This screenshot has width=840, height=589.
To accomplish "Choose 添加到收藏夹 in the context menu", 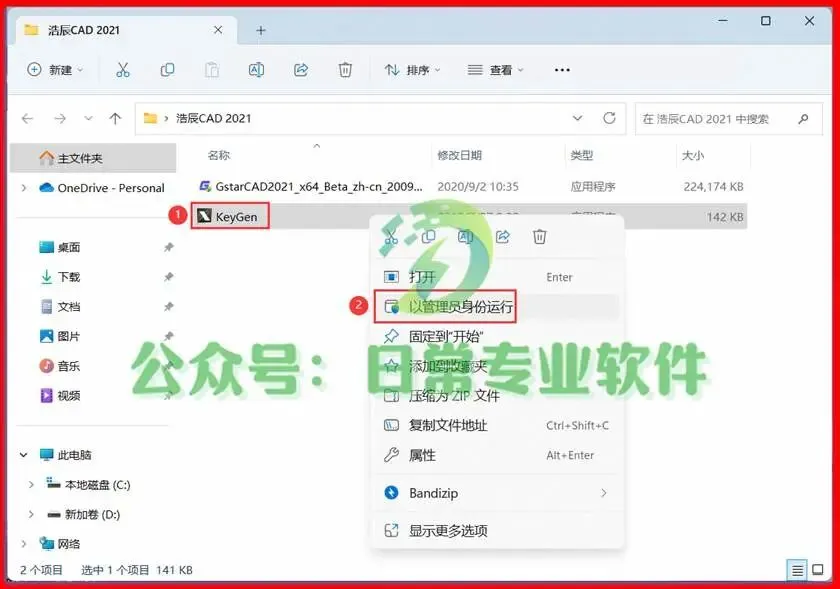I will click(x=497, y=366).
